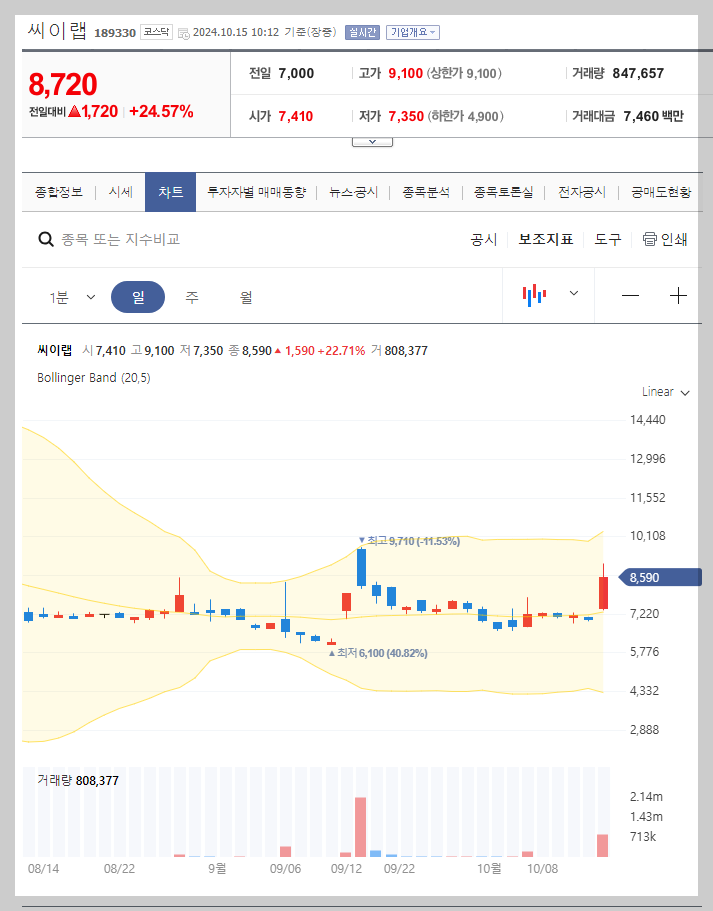Click the 8,590 current price marker
Image resolution: width=713 pixels, height=911 pixels.
tap(660, 578)
